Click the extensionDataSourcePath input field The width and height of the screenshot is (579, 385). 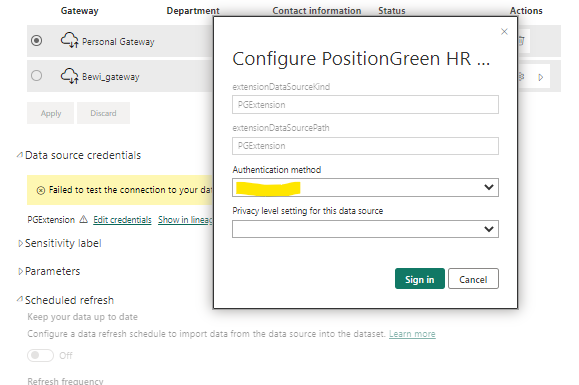pyautogui.click(x=365, y=146)
